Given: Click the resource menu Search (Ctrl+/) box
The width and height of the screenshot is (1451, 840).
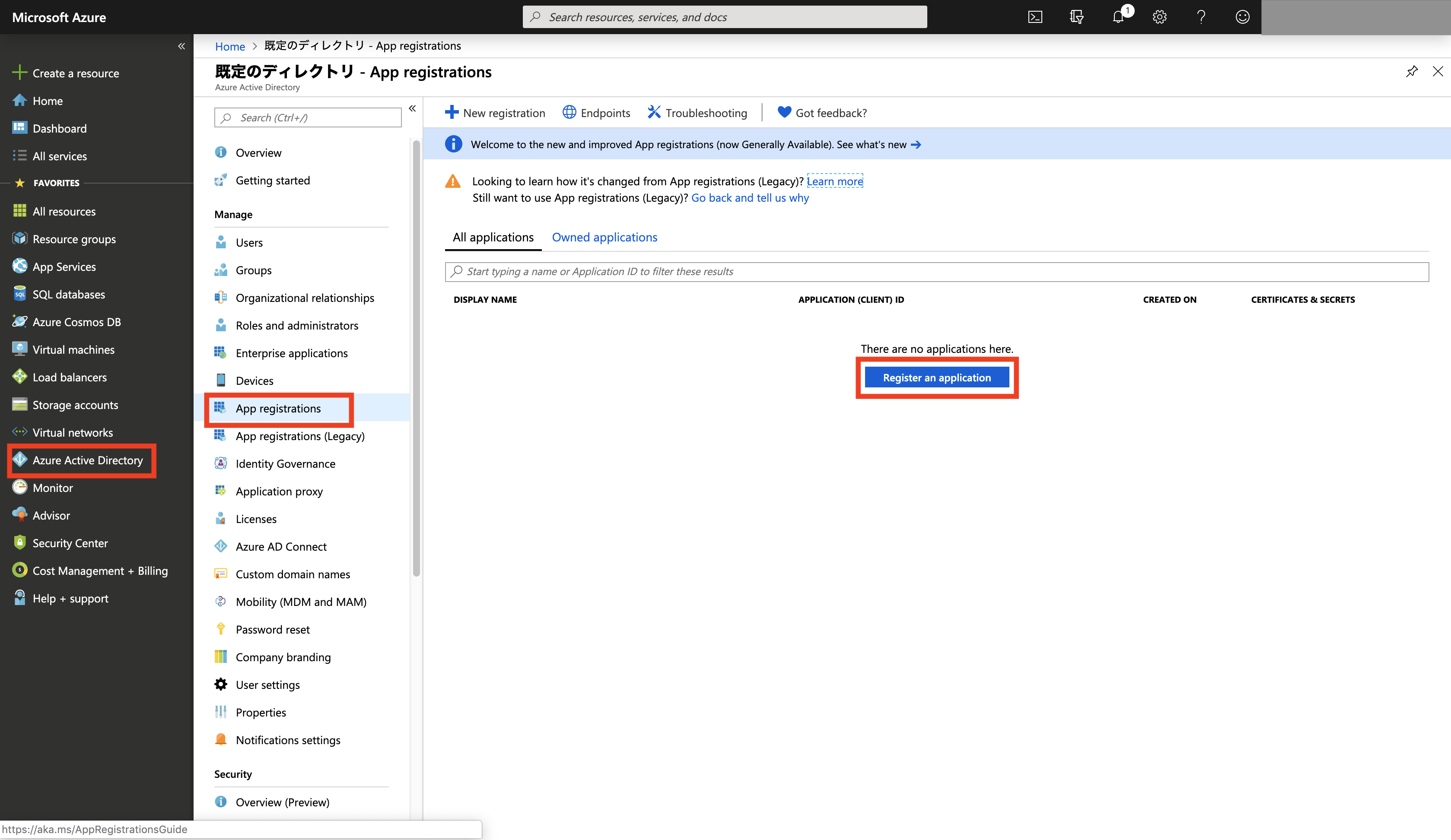Looking at the screenshot, I should pos(308,117).
